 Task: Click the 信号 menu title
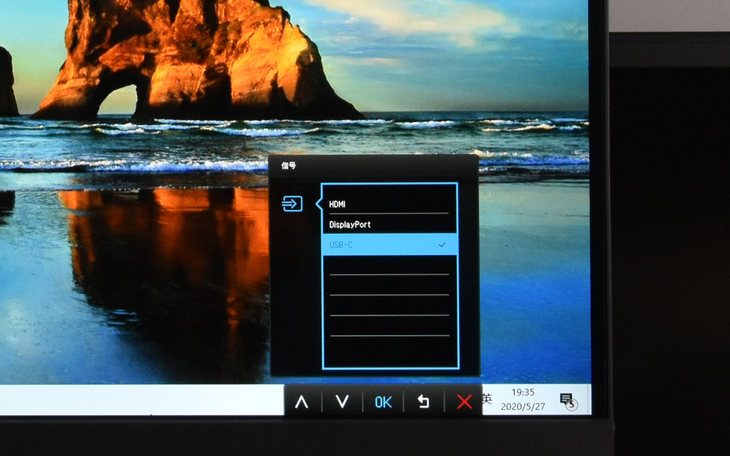289,166
